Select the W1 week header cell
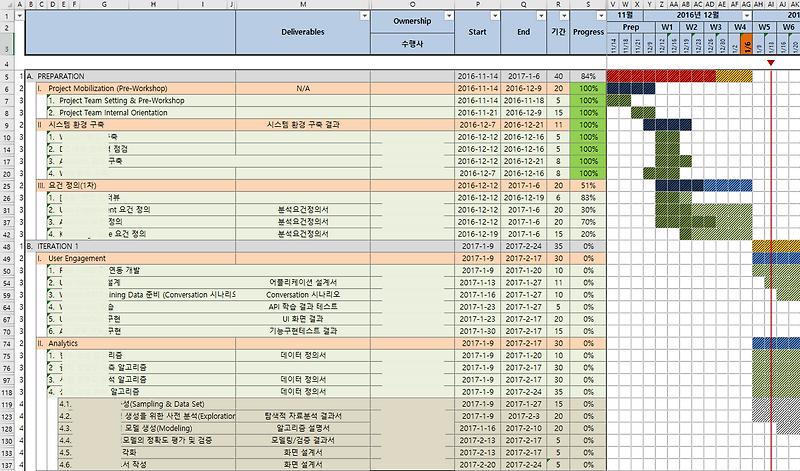The height and width of the screenshot is (471, 800). click(667, 27)
